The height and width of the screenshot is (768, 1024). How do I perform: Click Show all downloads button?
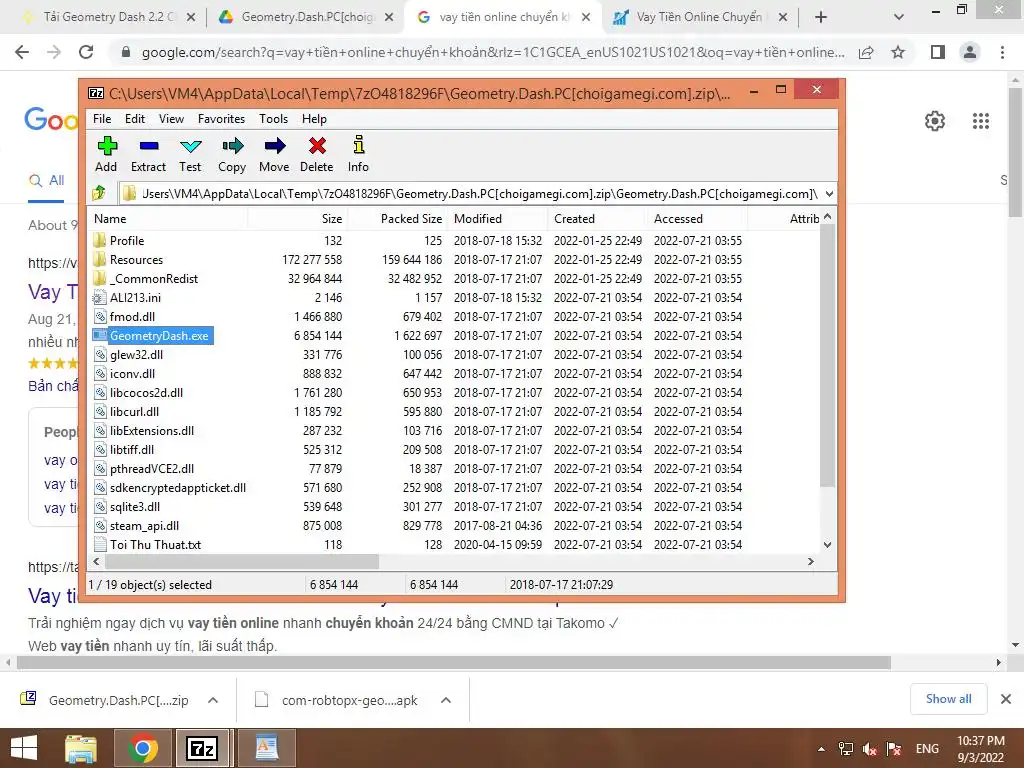coord(948,699)
